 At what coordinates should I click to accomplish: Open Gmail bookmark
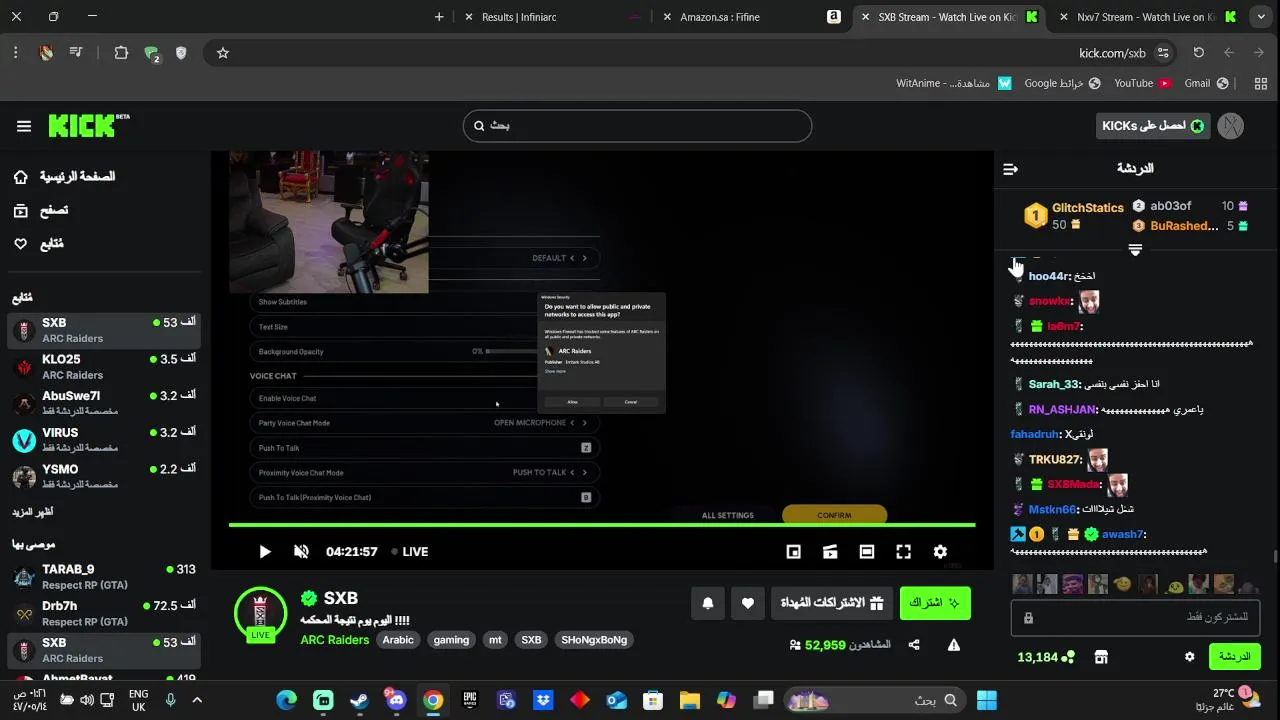pyautogui.click(x=1206, y=83)
